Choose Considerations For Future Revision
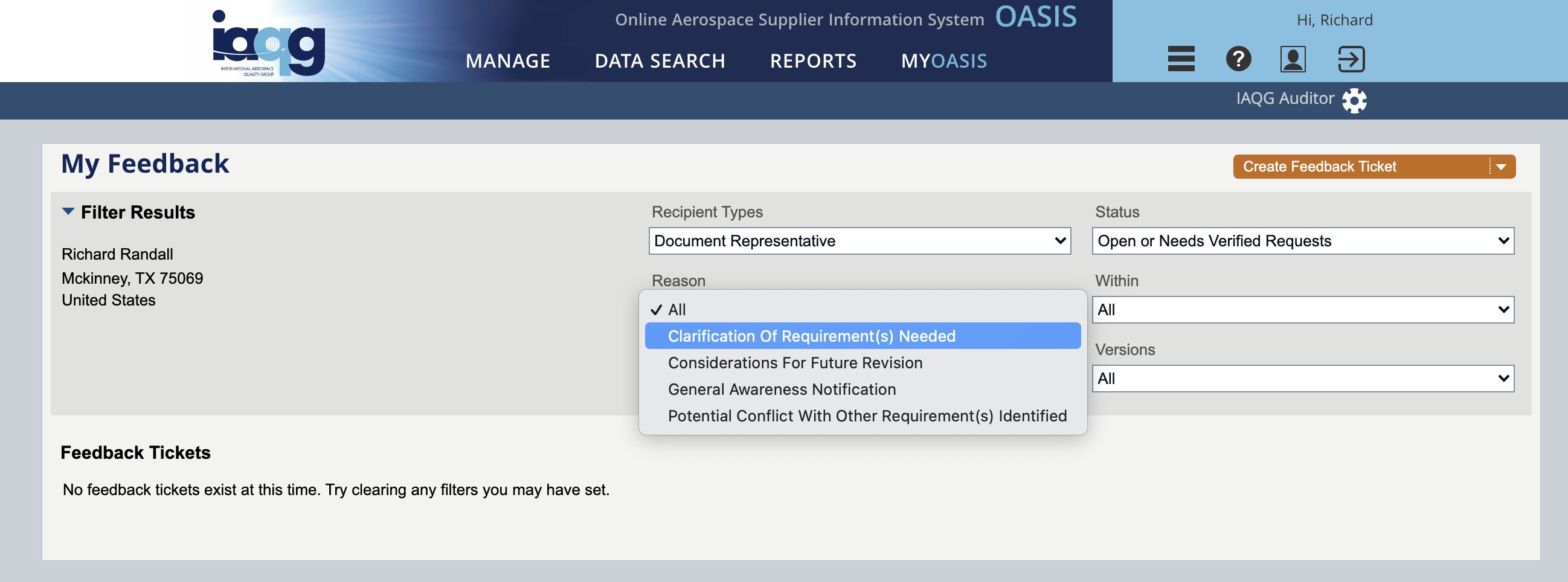Screen dimensions: 1568x582 (x=863, y=362)
